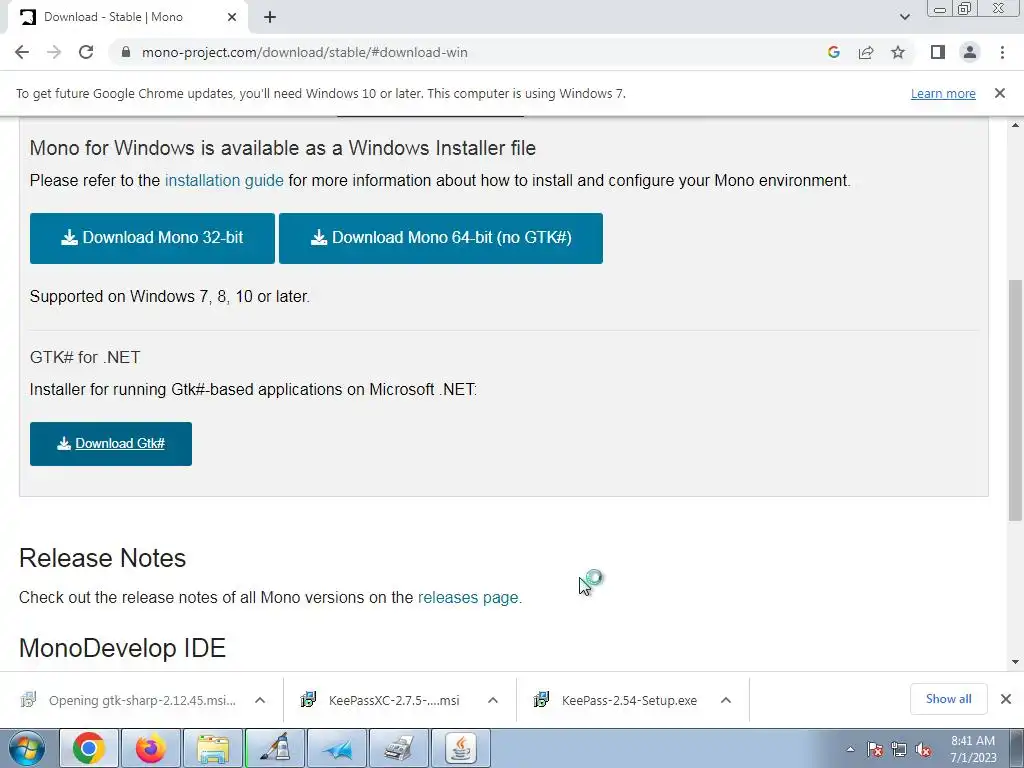The image size is (1024, 768).
Task: Click the vertical scrollbar thumb
Action: pos(1015,400)
